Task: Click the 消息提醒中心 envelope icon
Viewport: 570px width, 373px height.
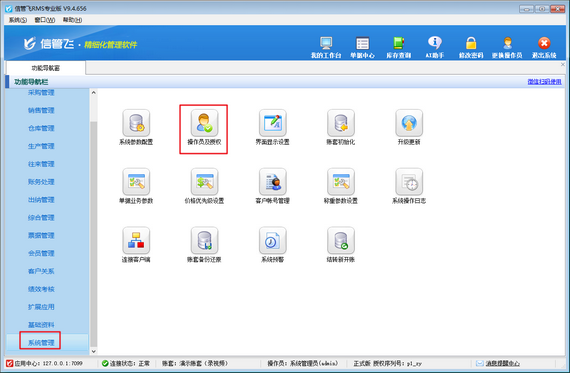Action: point(480,363)
